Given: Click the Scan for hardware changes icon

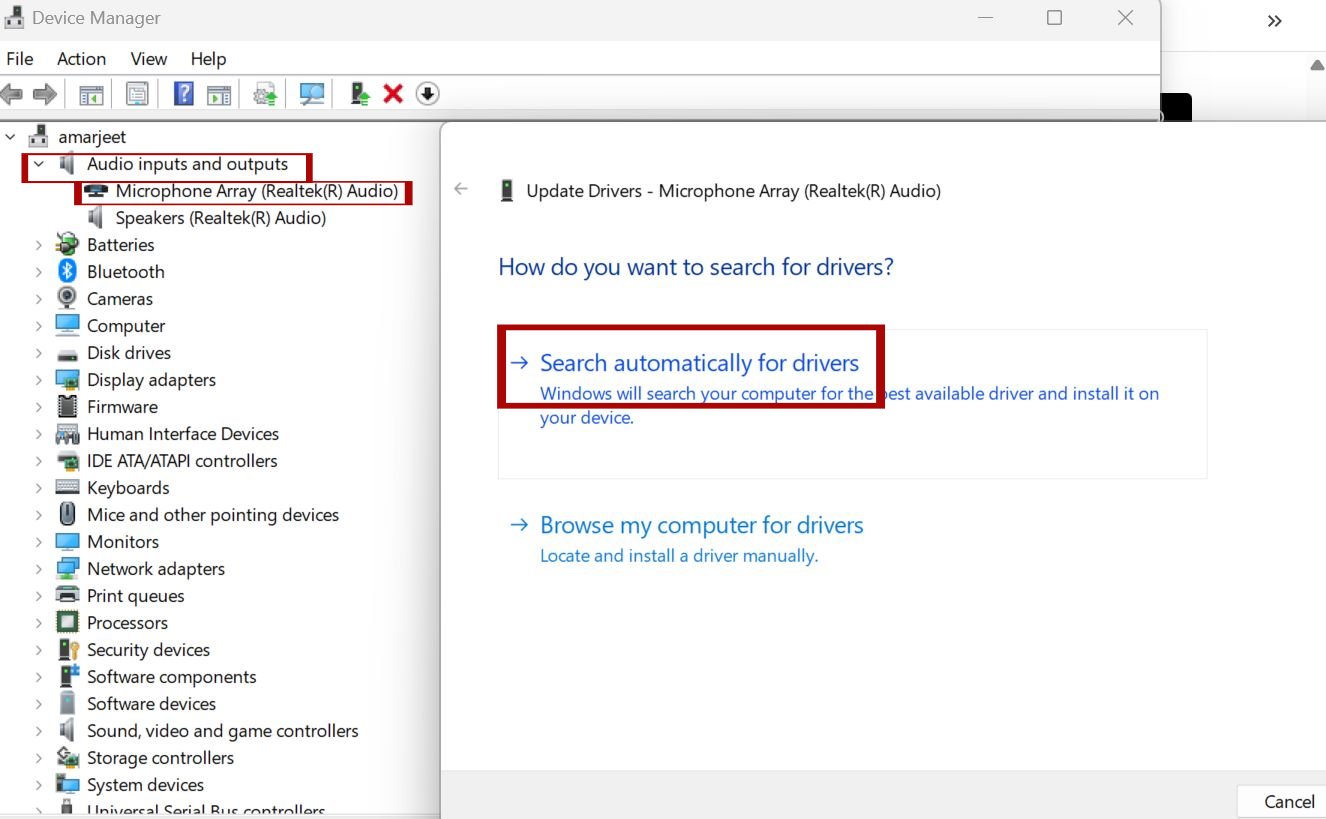Looking at the screenshot, I should pyautogui.click(x=311, y=93).
